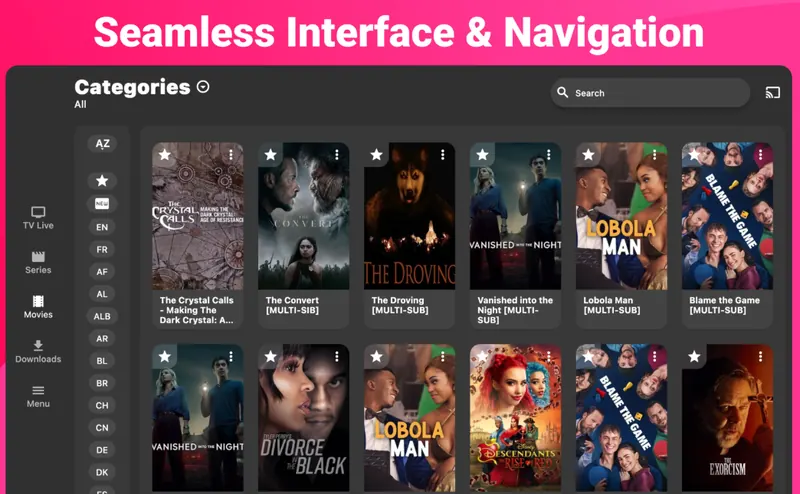Filter by the NEW badge chip

pyautogui.click(x=102, y=204)
